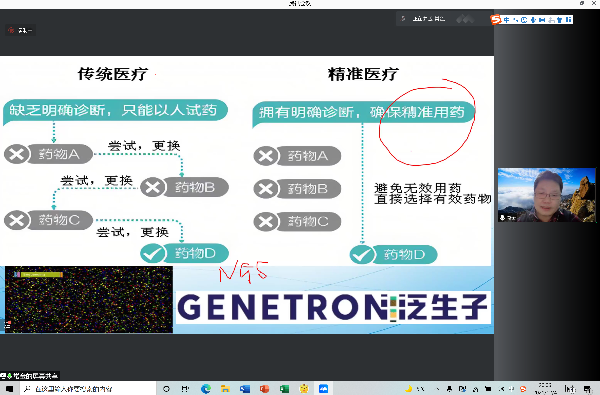Launch Microsoft Edge from the taskbar
This screenshot has width=600, height=395.
(x=206, y=389)
